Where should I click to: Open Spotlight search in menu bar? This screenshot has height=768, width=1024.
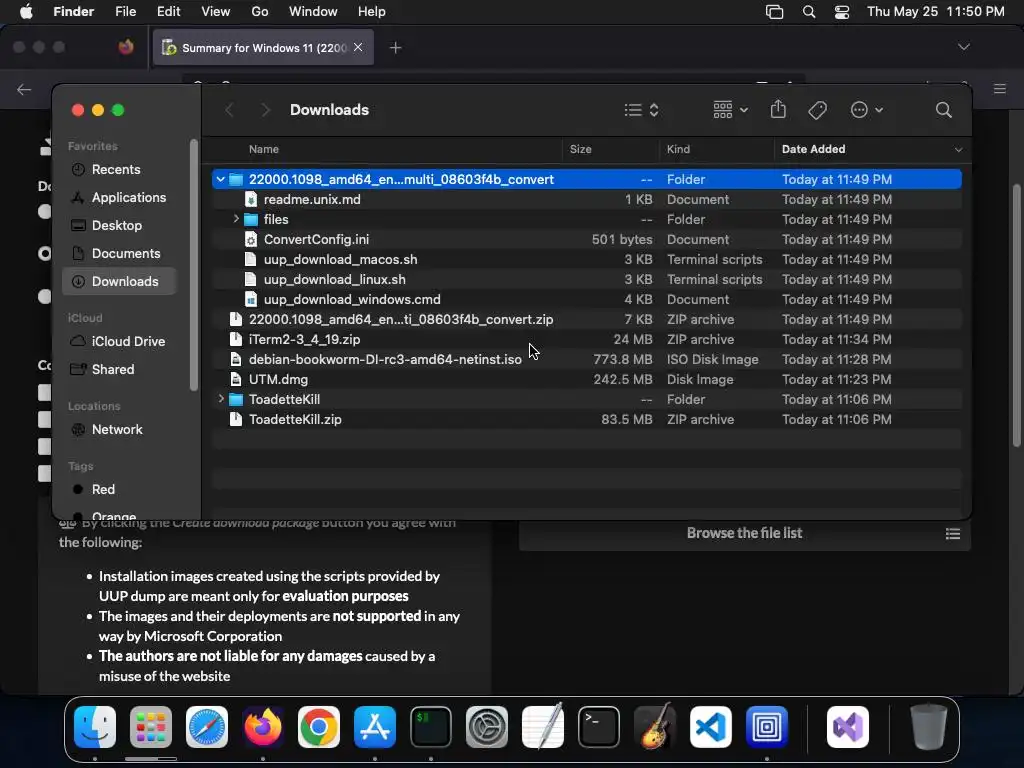coord(808,12)
